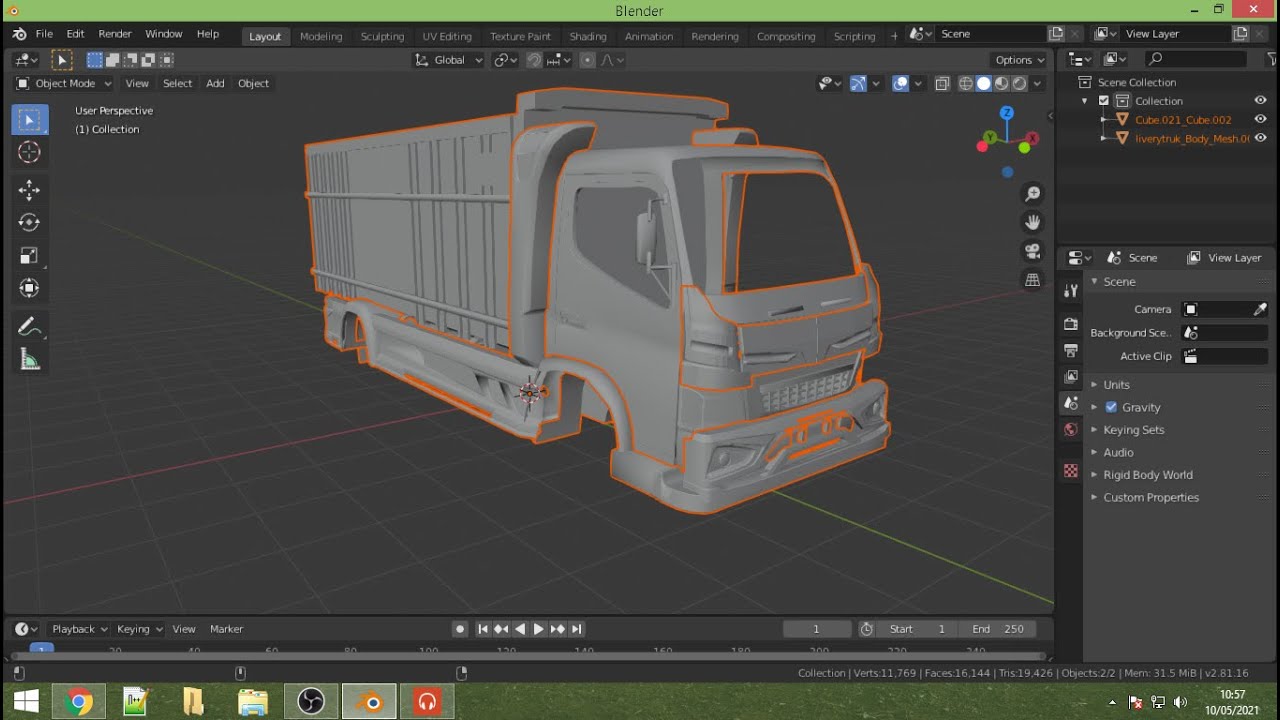
Task: Open the Object Mode dropdown
Action: tap(64, 83)
